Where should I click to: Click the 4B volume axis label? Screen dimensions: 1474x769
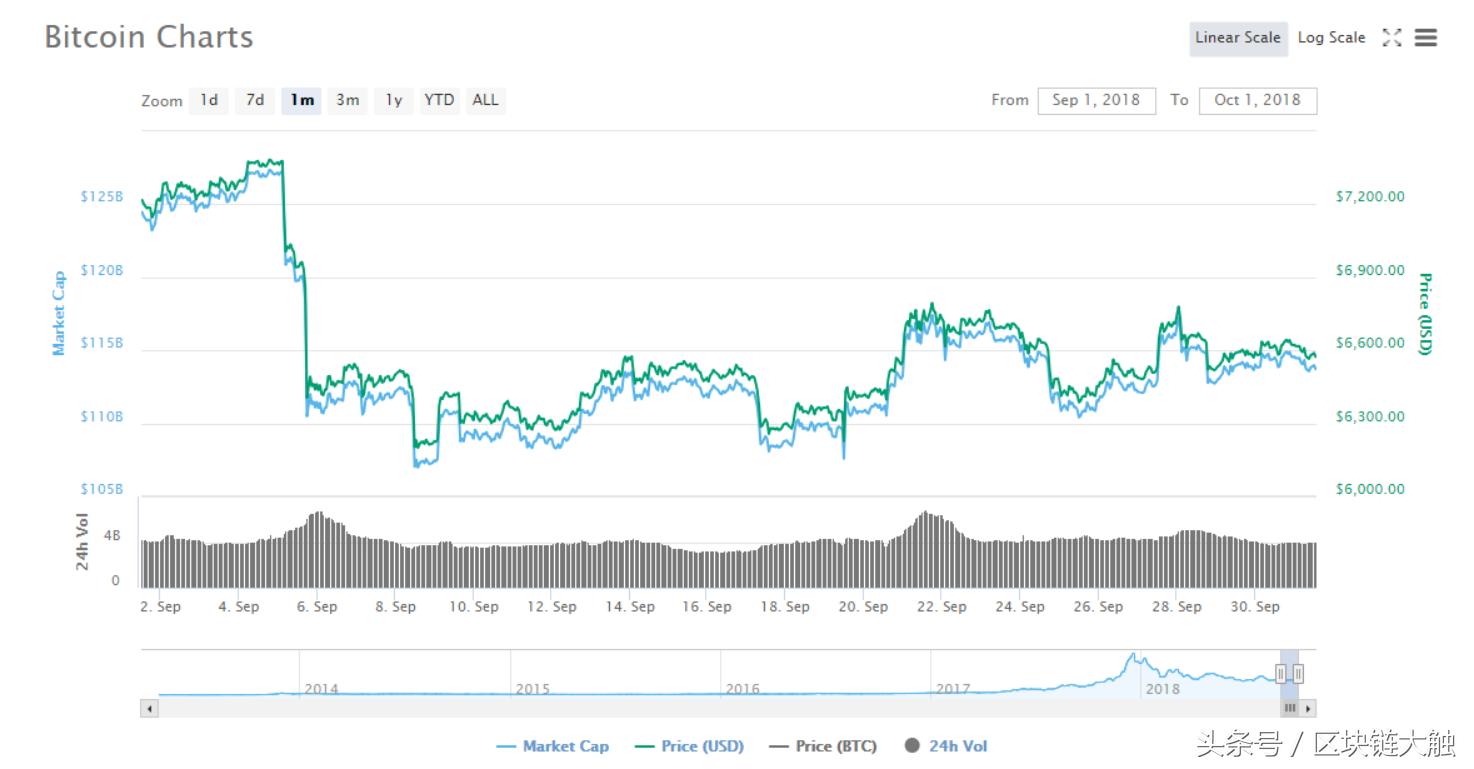pyautogui.click(x=112, y=536)
